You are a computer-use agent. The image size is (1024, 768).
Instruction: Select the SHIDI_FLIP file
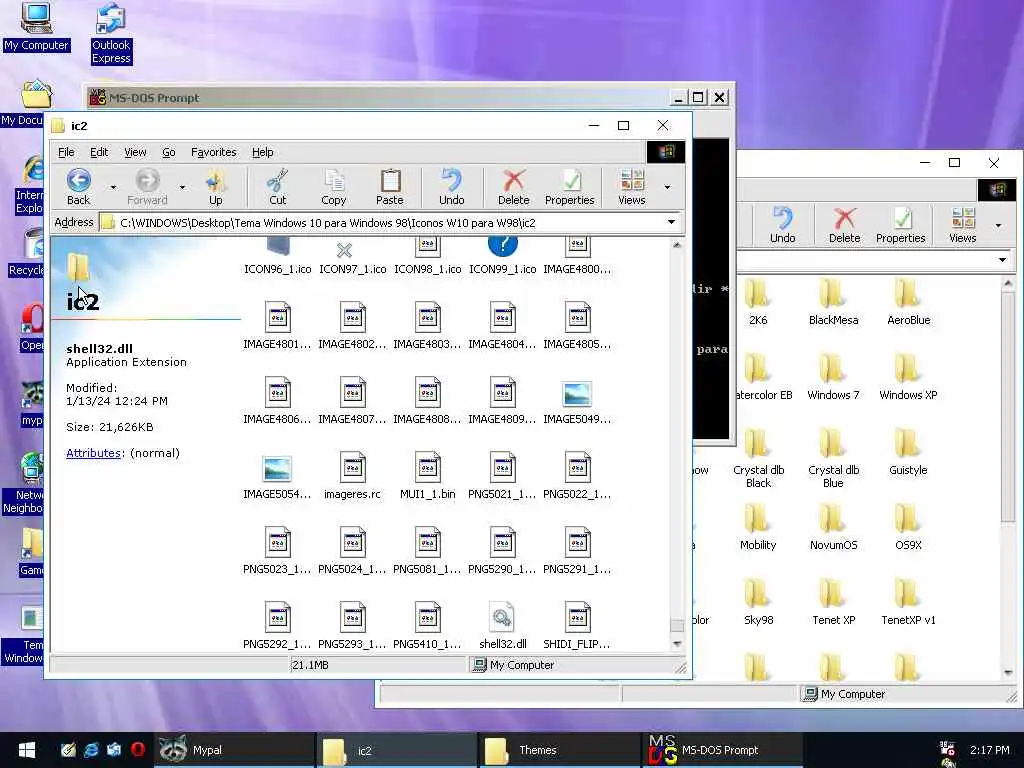pos(577,616)
